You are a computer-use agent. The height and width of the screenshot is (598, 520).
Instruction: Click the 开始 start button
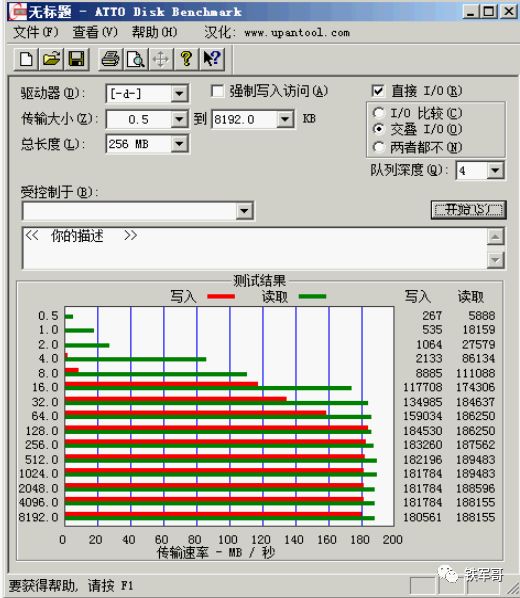468,210
